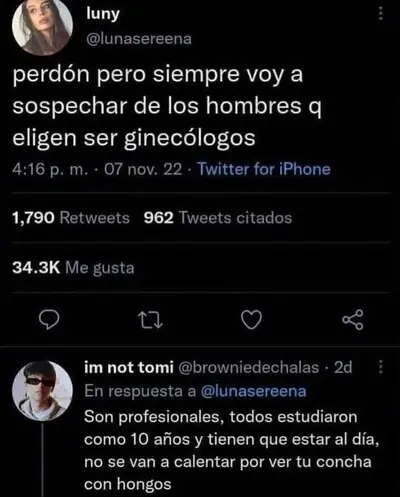The width and height of the screenshot is (400, 497).
Task: Click the luny display name
Action: (x=103, y=14)
